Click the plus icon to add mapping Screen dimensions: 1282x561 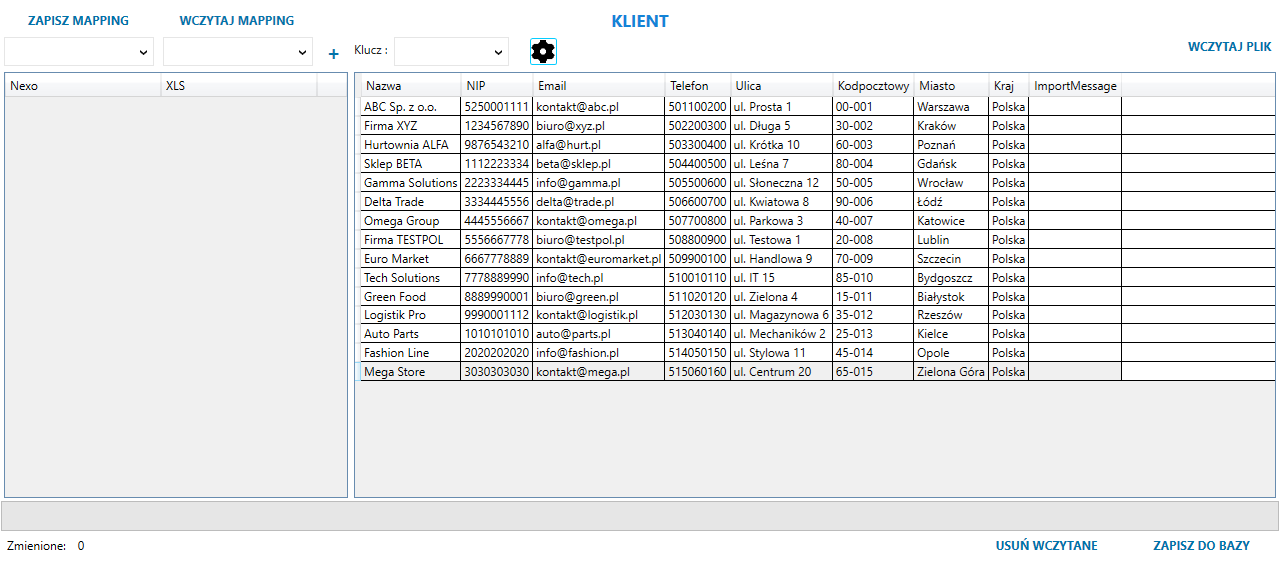point(334,54)
